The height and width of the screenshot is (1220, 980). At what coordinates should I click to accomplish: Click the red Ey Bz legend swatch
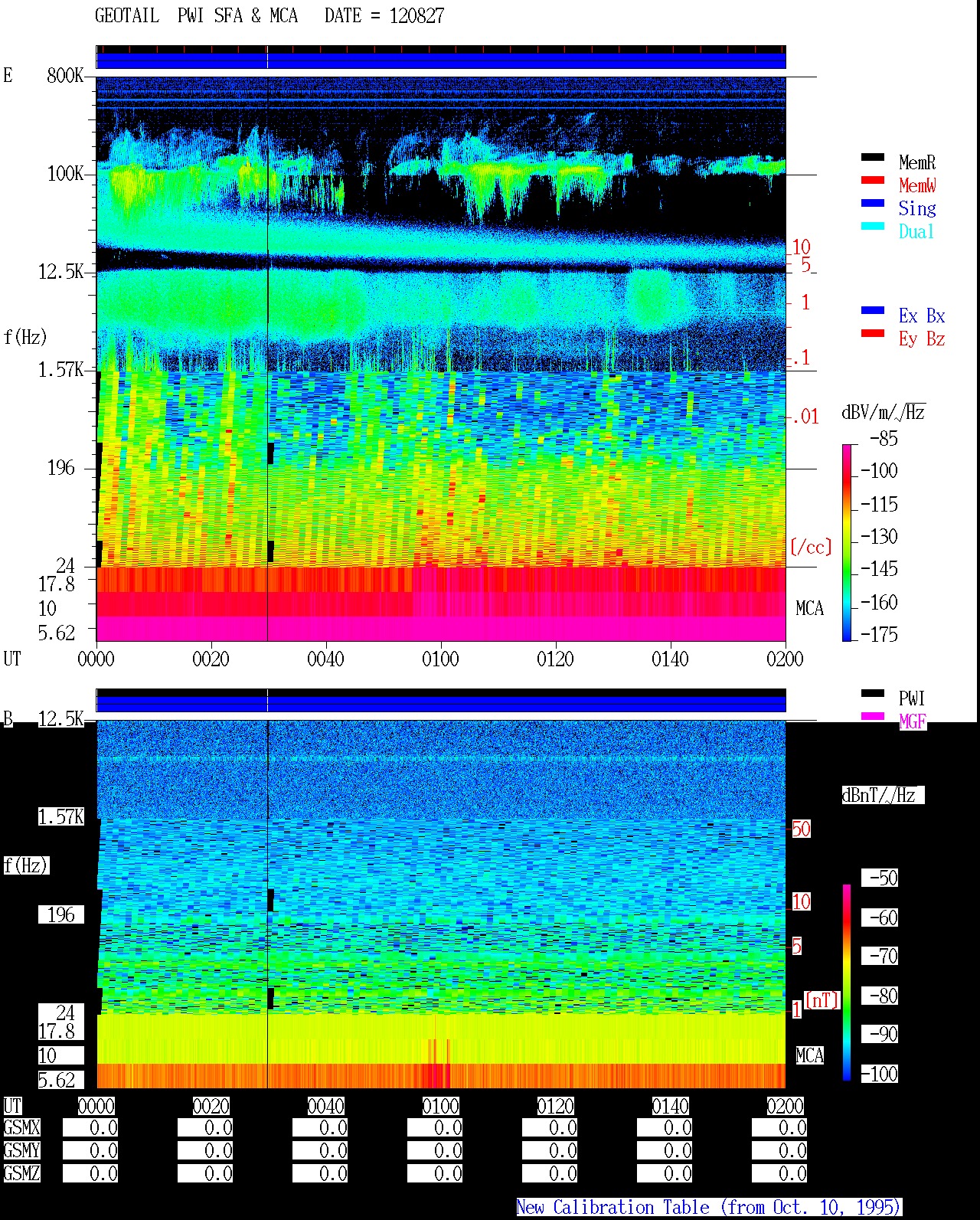coord(873,334)
